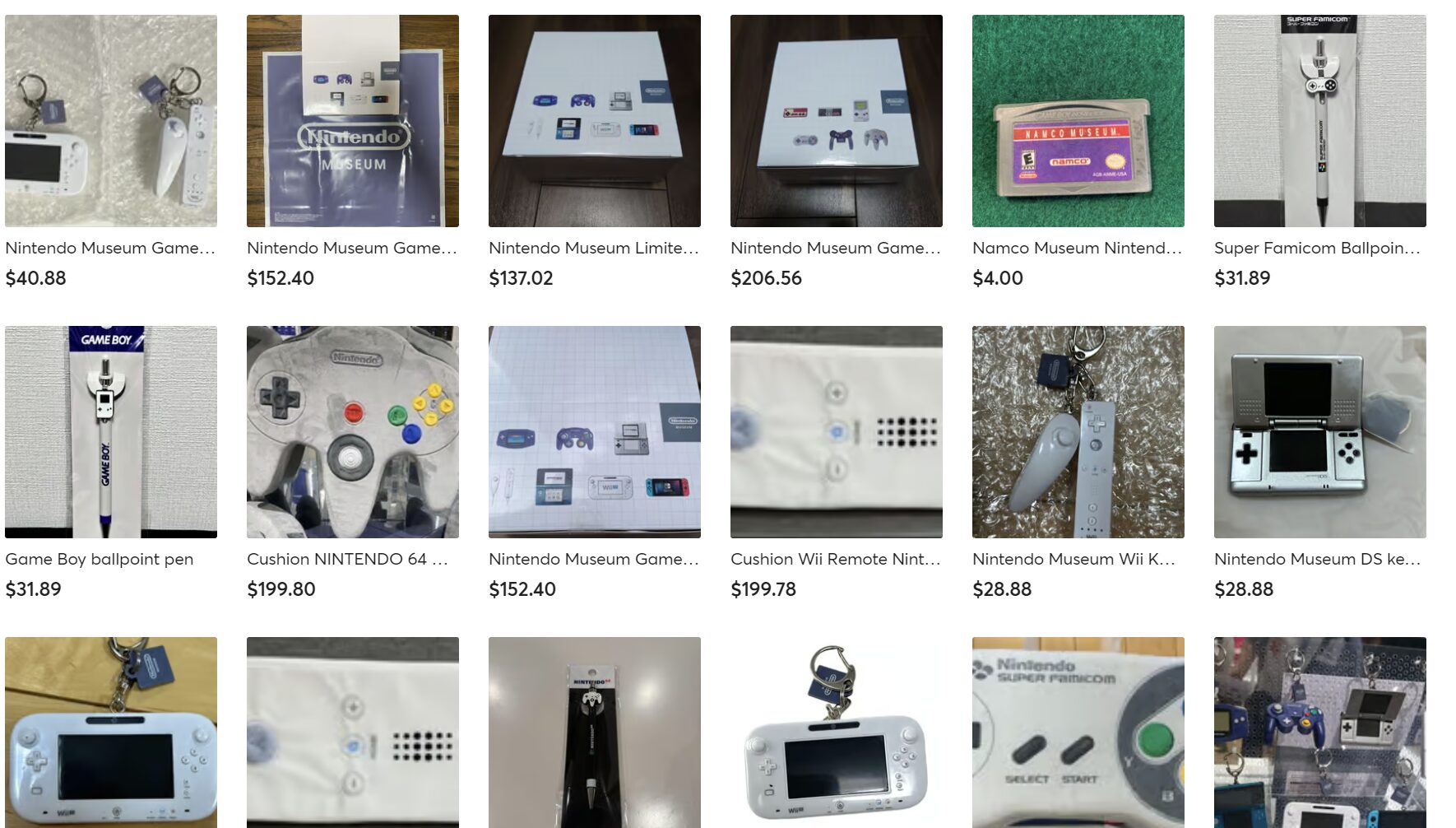Open the Wii U GamePad keychain on wood
Image resolution: width=1456 pixels, height=828 pixels.
pyautogui.click(x=111, y=733)
